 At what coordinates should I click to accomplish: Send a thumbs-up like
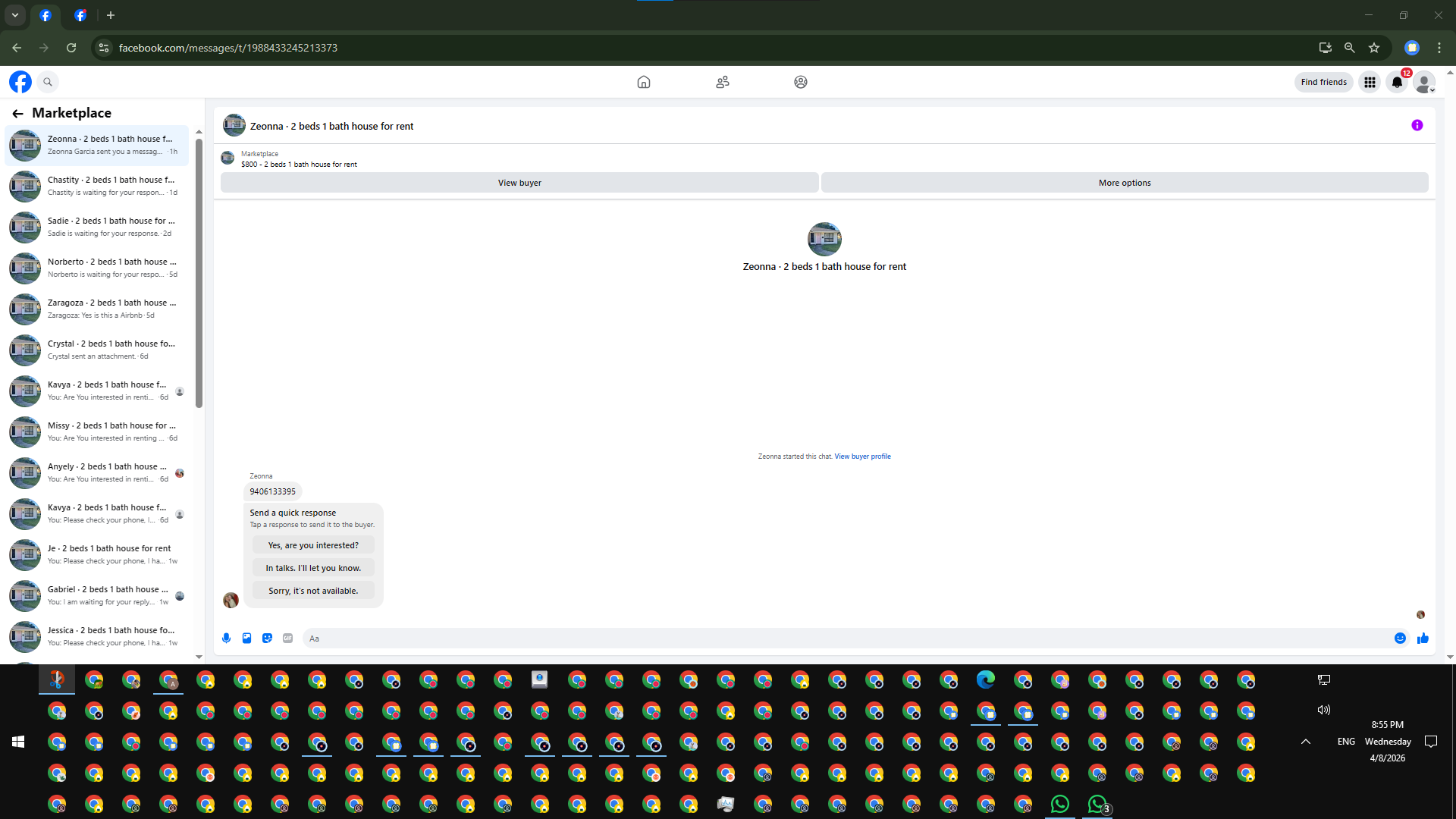pos(1423,639)
